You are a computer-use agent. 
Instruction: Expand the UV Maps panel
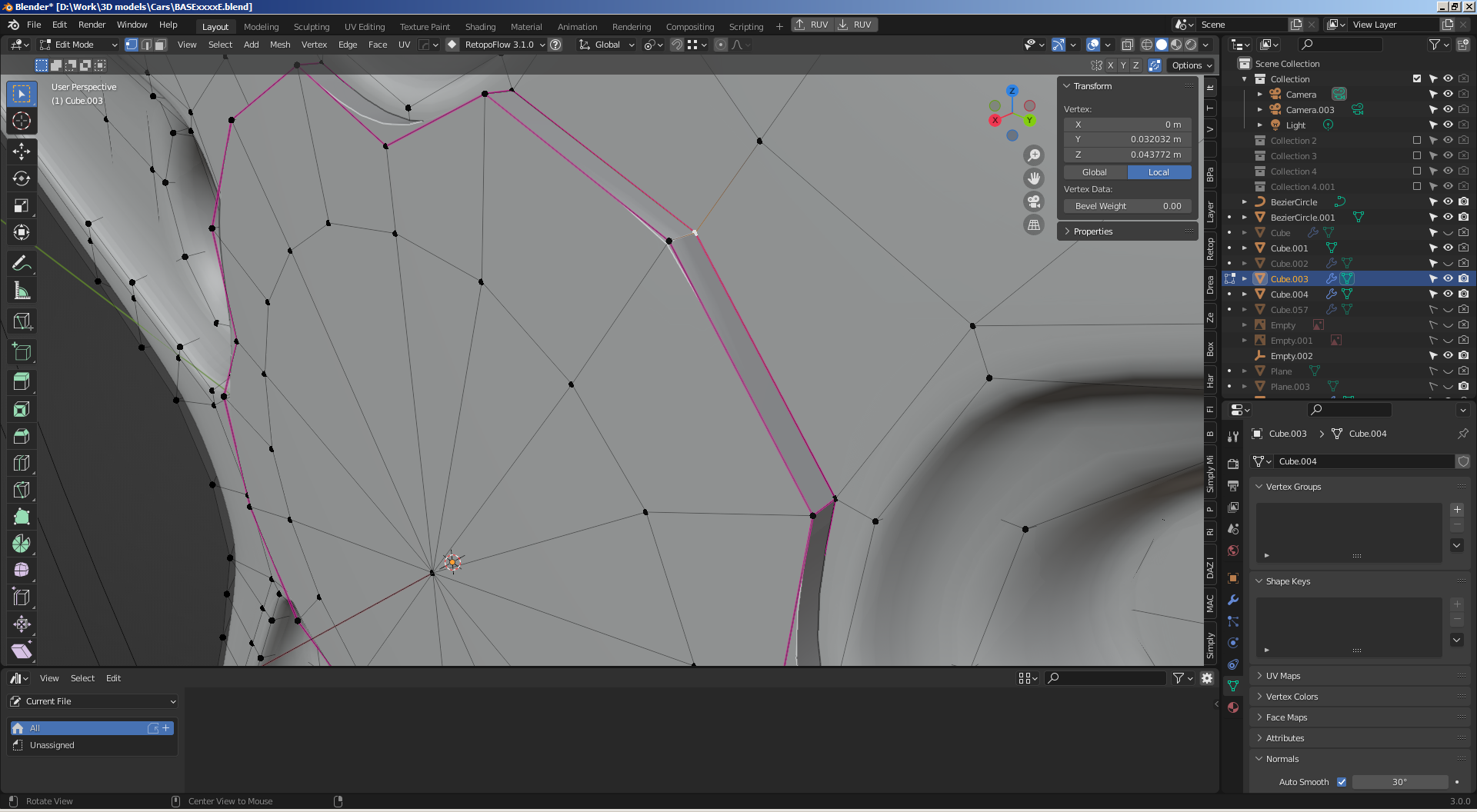[1282, 676]
